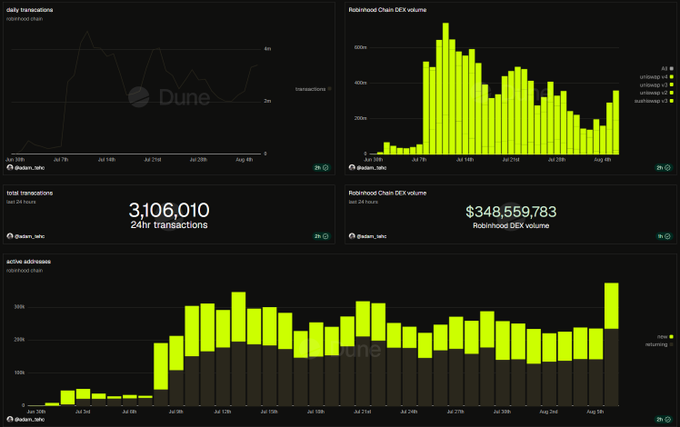Click the author avatar under the DEX volume bar chart
Viewport: 680px width, 427px height.
[352, 167]
